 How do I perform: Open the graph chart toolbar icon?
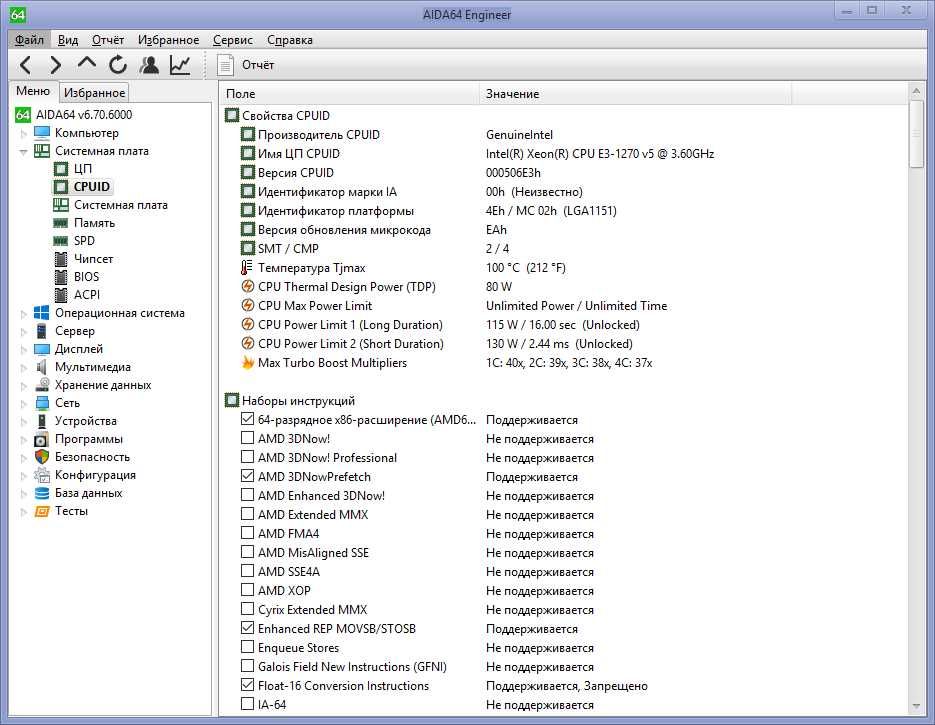(x=179, y=64)
